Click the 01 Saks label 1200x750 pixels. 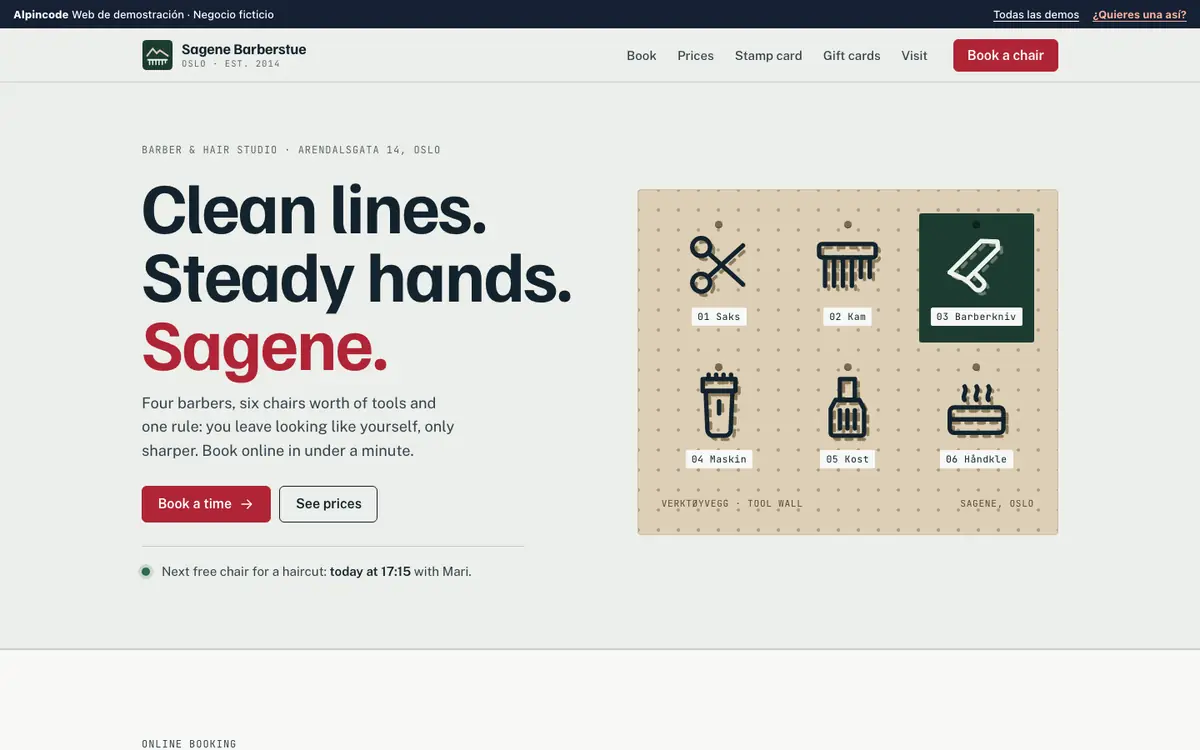point(718,317)
